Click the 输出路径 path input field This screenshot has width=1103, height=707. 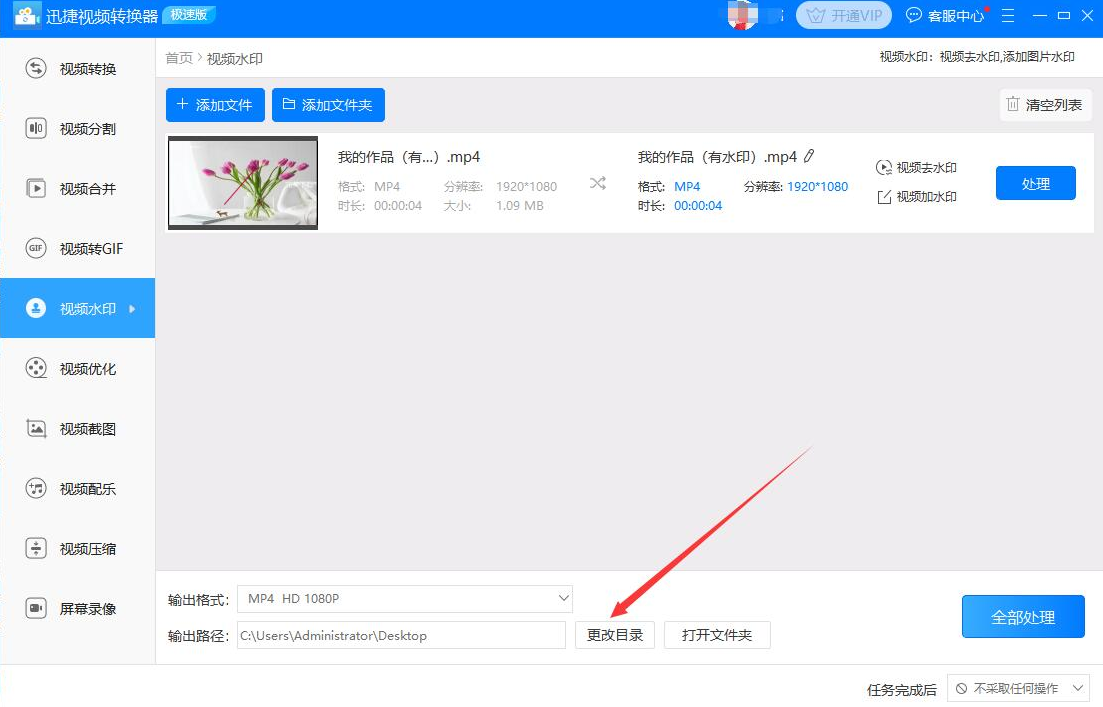tap(402, 635)
